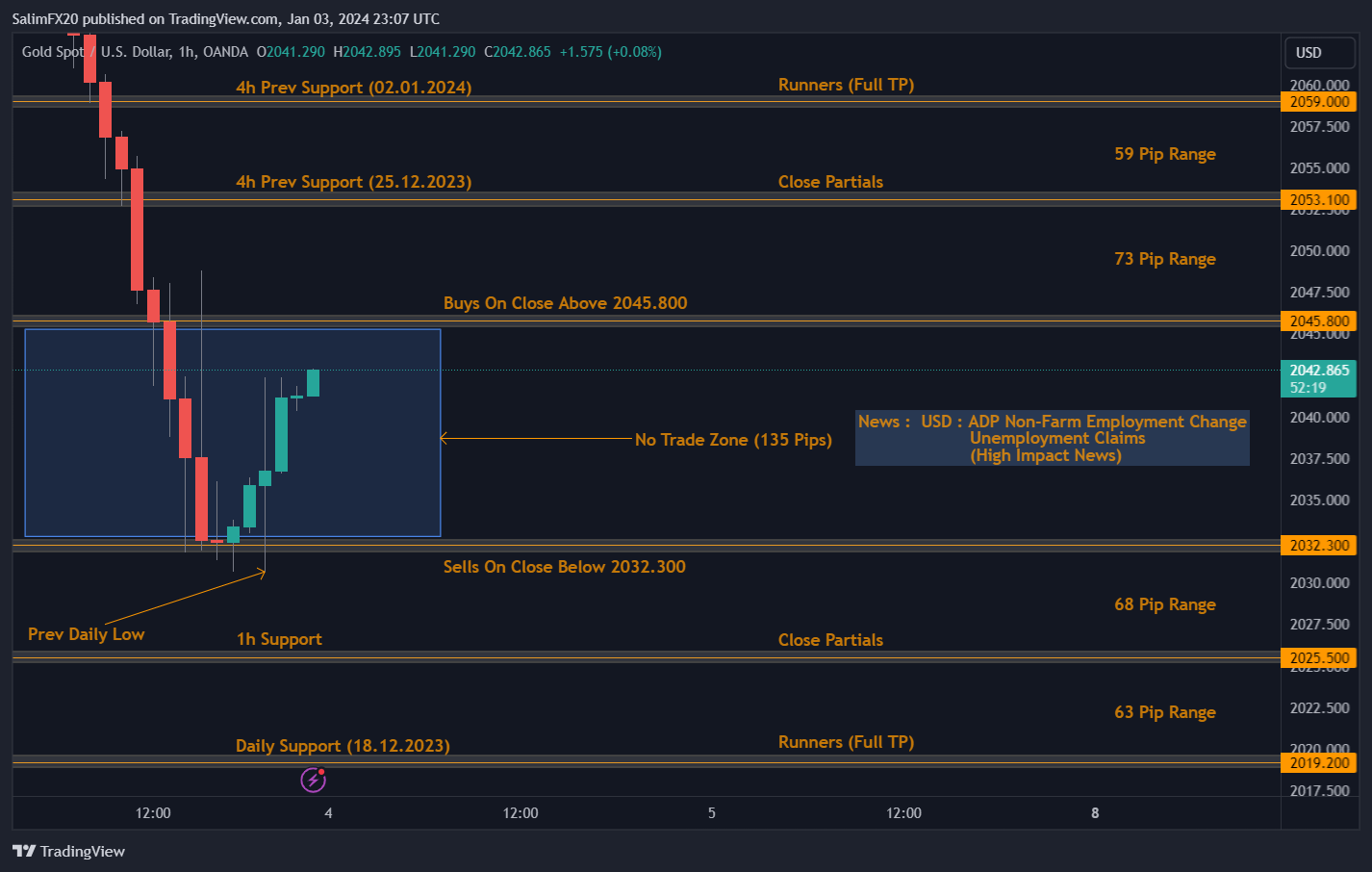The height and width of the screenshot is (872, 1372).
Task: Open the USD currency selector
Action: pyautogui.click(x=1319, y=53)
